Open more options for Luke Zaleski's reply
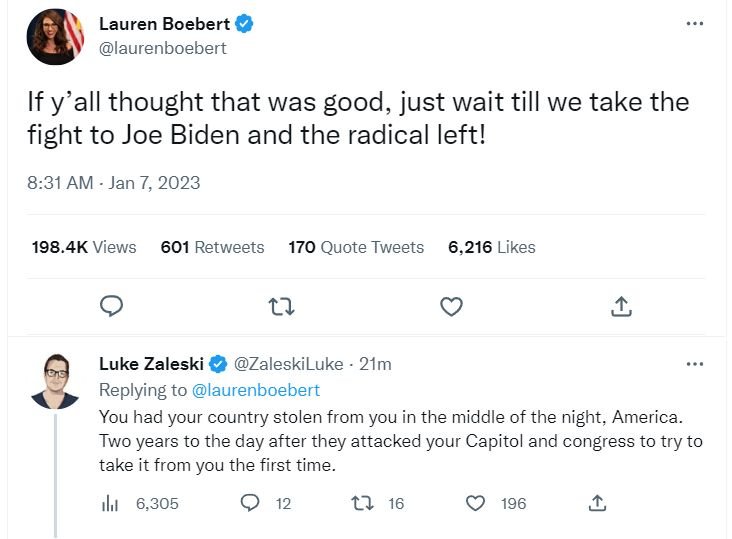This screenshot has height=539, width=732. [x=695, y=364]
